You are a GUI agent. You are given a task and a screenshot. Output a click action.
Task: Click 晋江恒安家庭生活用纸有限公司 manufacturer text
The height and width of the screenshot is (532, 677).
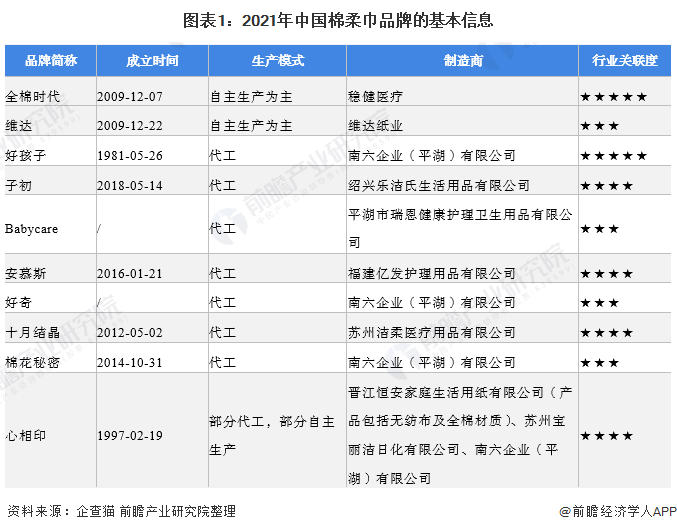point(446,392)
